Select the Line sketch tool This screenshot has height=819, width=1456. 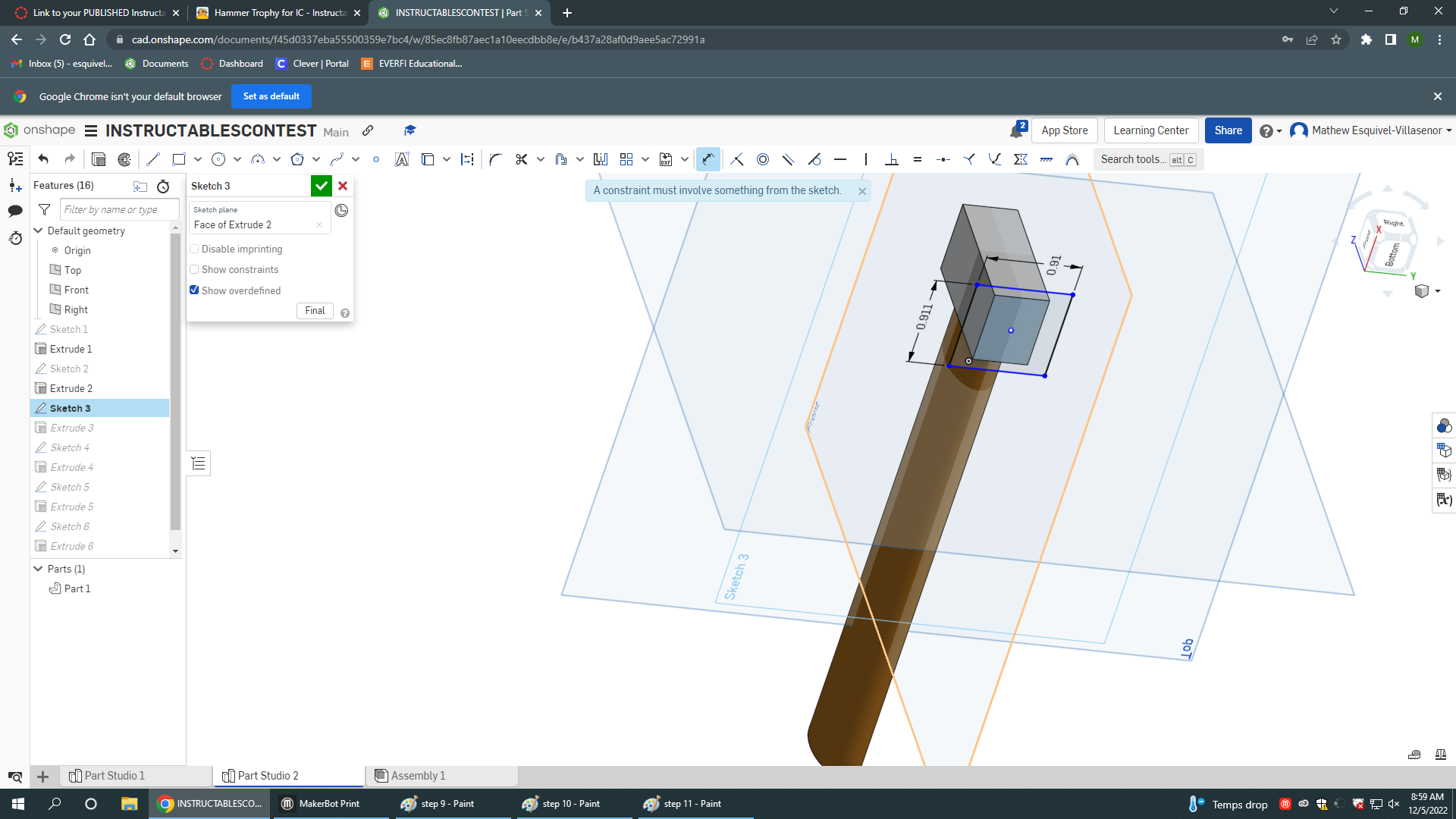tap(153, 159)
